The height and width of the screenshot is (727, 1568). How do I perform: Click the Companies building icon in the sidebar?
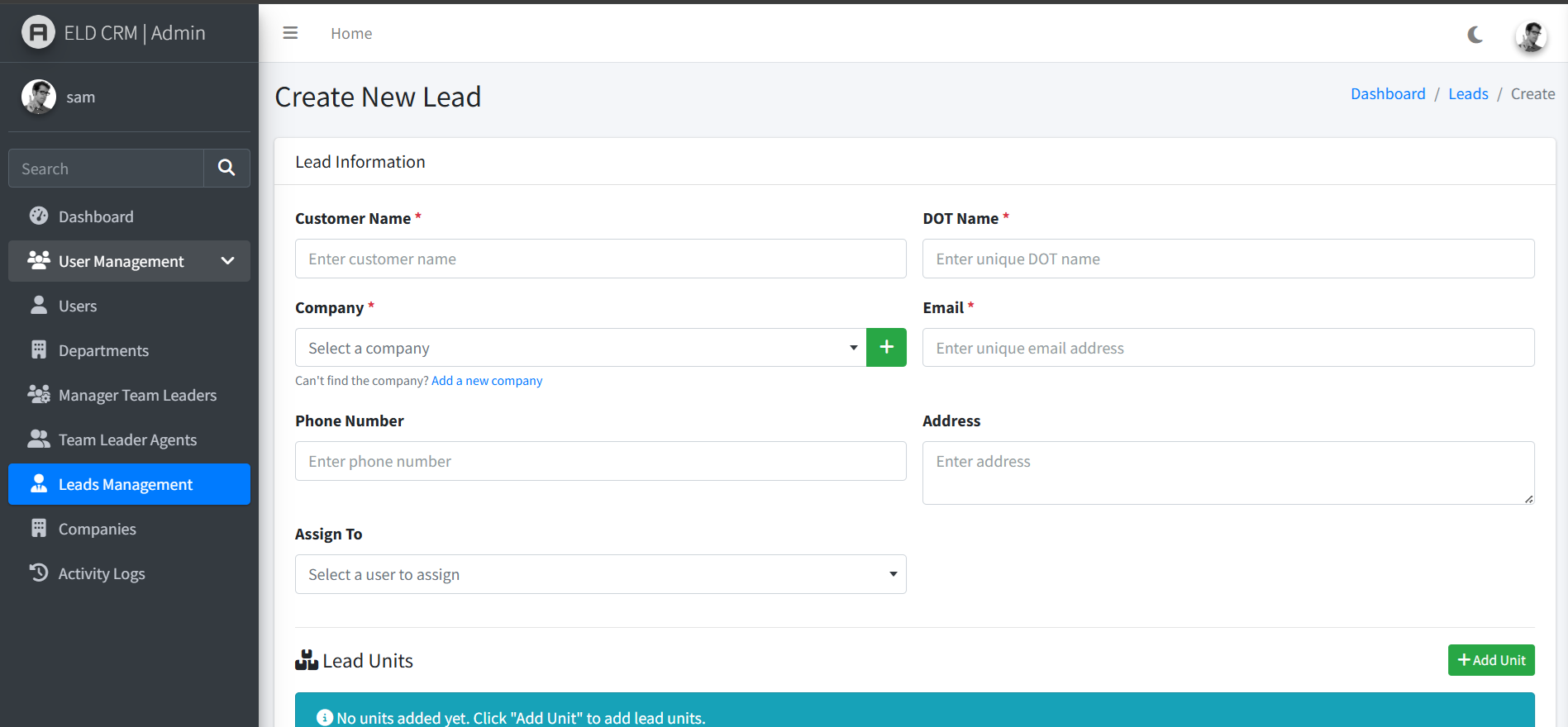point(39,529)
